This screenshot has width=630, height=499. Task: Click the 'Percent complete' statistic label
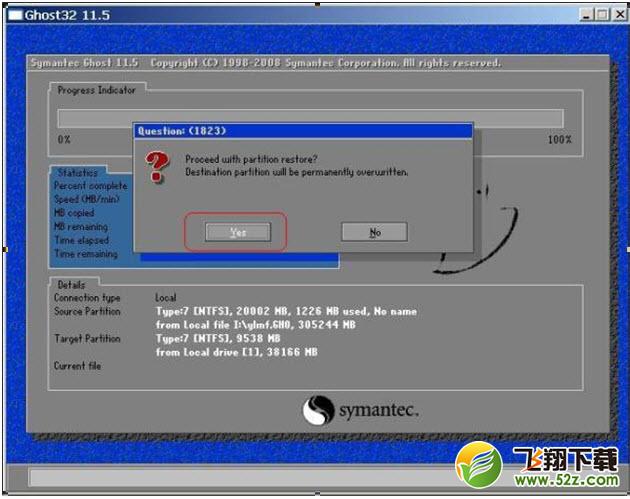[x=90, y=186]
